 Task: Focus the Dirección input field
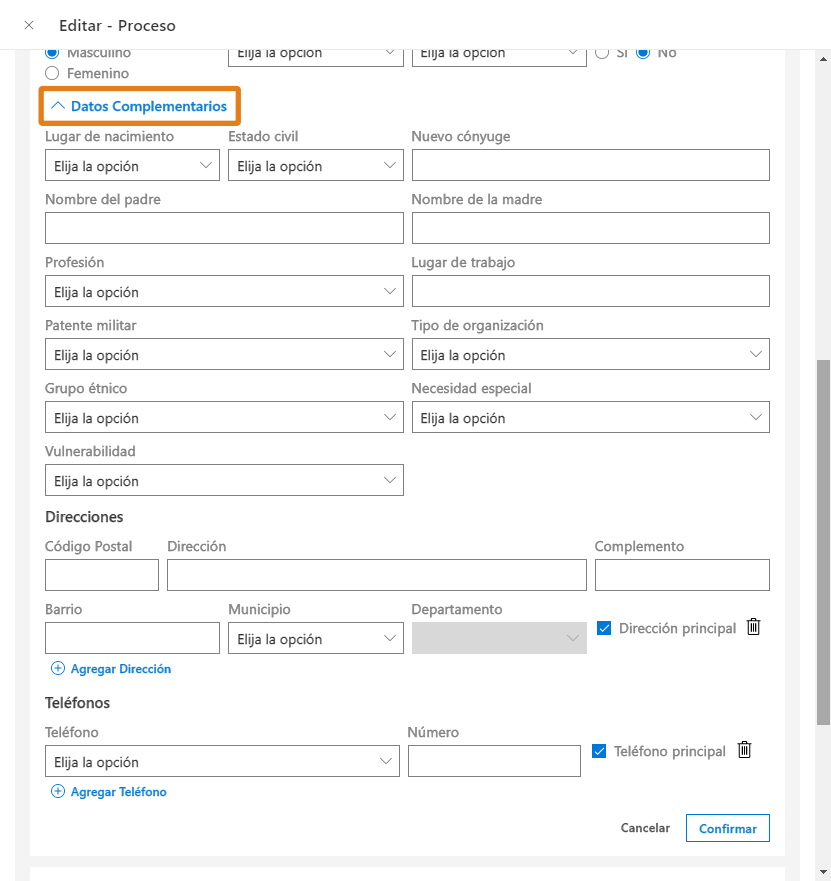click(376, 575)
